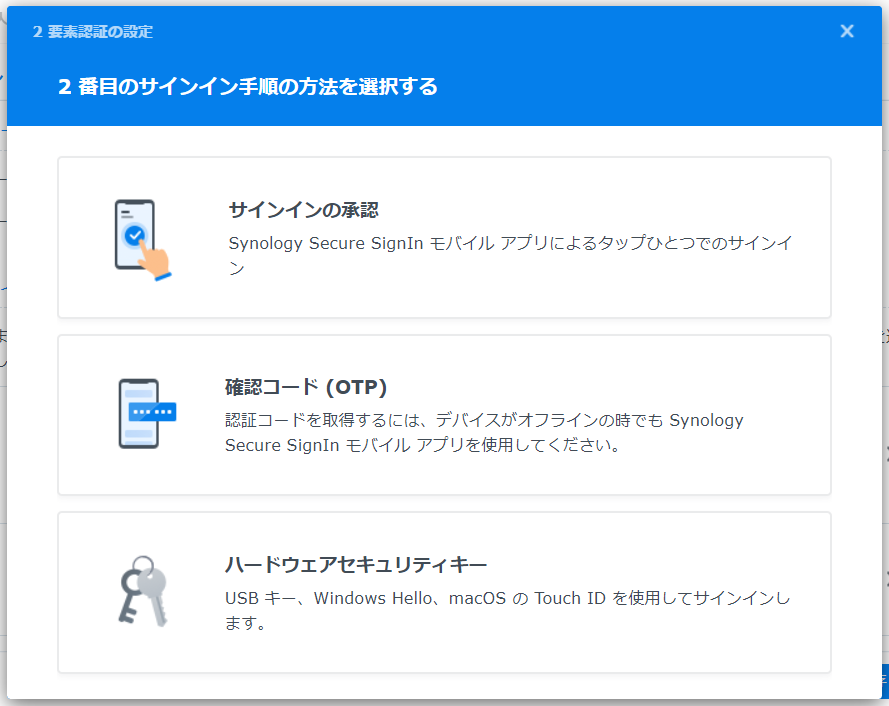The height and width of the screenshot is (706, 889).
Task: Click the ハードウェアセキュリティキー heading text
Action: tap(356, 565)
